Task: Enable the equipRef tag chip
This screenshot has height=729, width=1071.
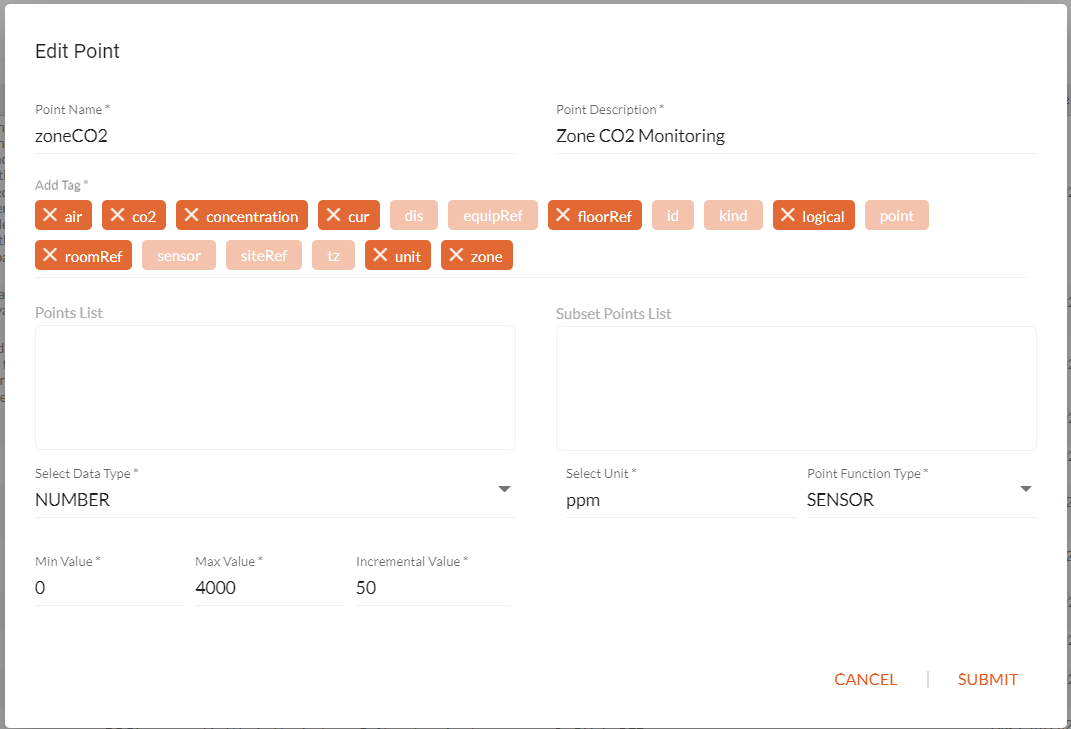Action: pos(492,215)
